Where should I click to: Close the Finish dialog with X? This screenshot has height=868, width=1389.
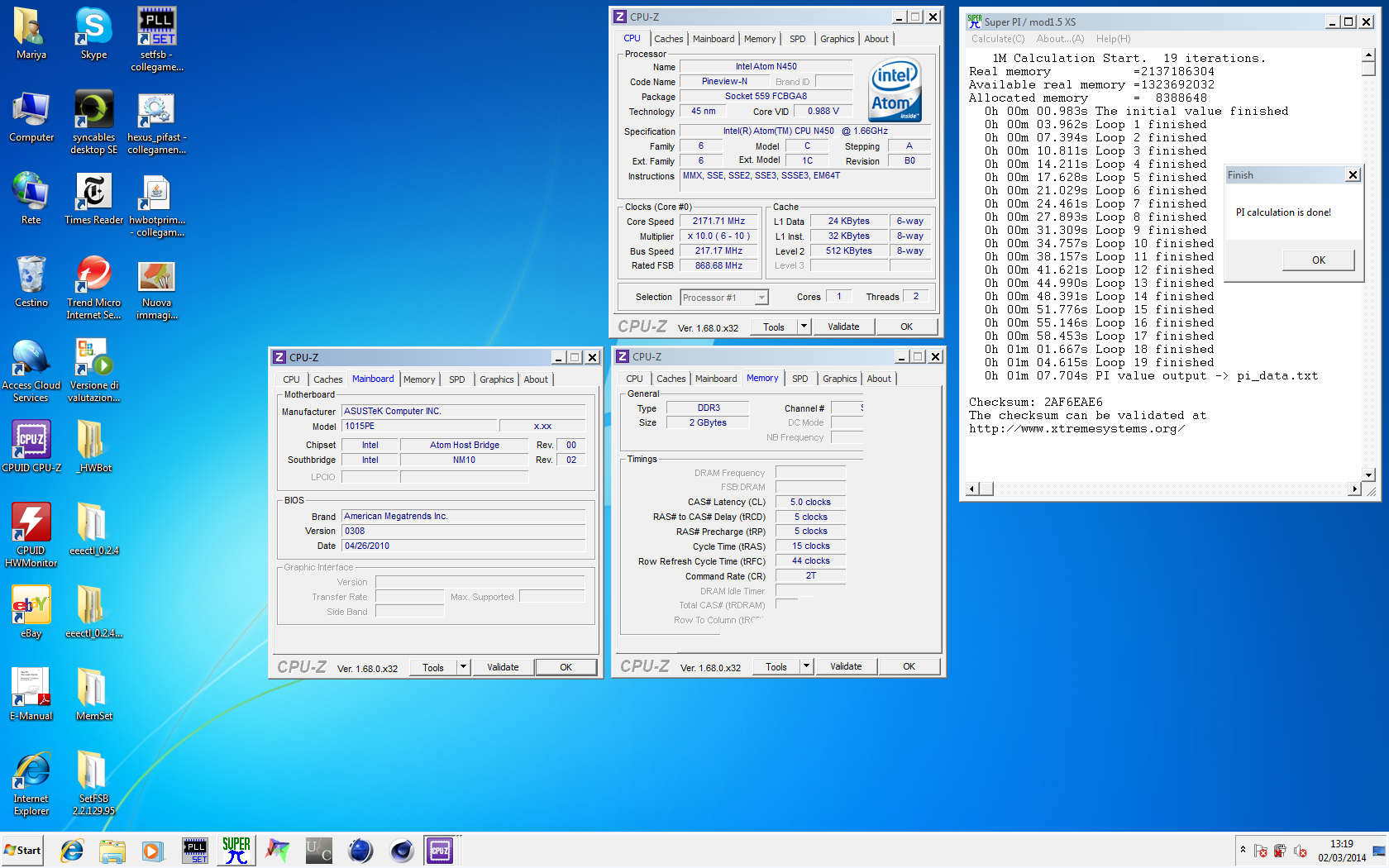click(x=1353, y=174)
